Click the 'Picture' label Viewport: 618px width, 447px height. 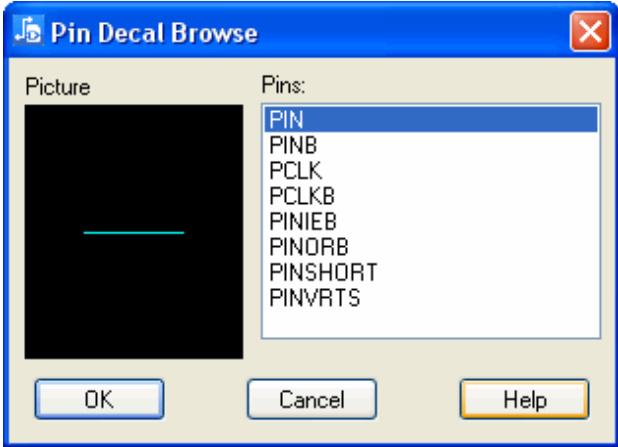(x=58, y=87)
